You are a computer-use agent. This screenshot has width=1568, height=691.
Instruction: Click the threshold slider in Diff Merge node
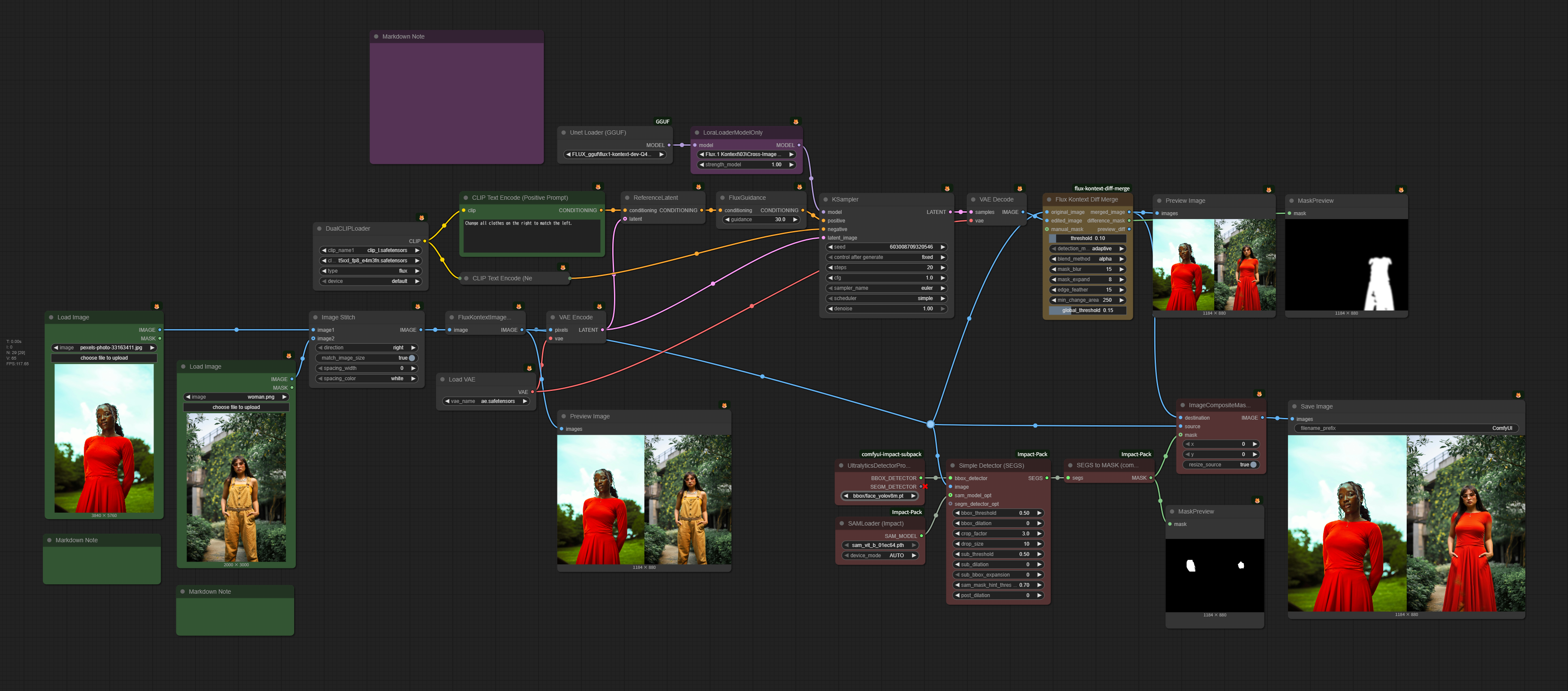click(1087, 239)
